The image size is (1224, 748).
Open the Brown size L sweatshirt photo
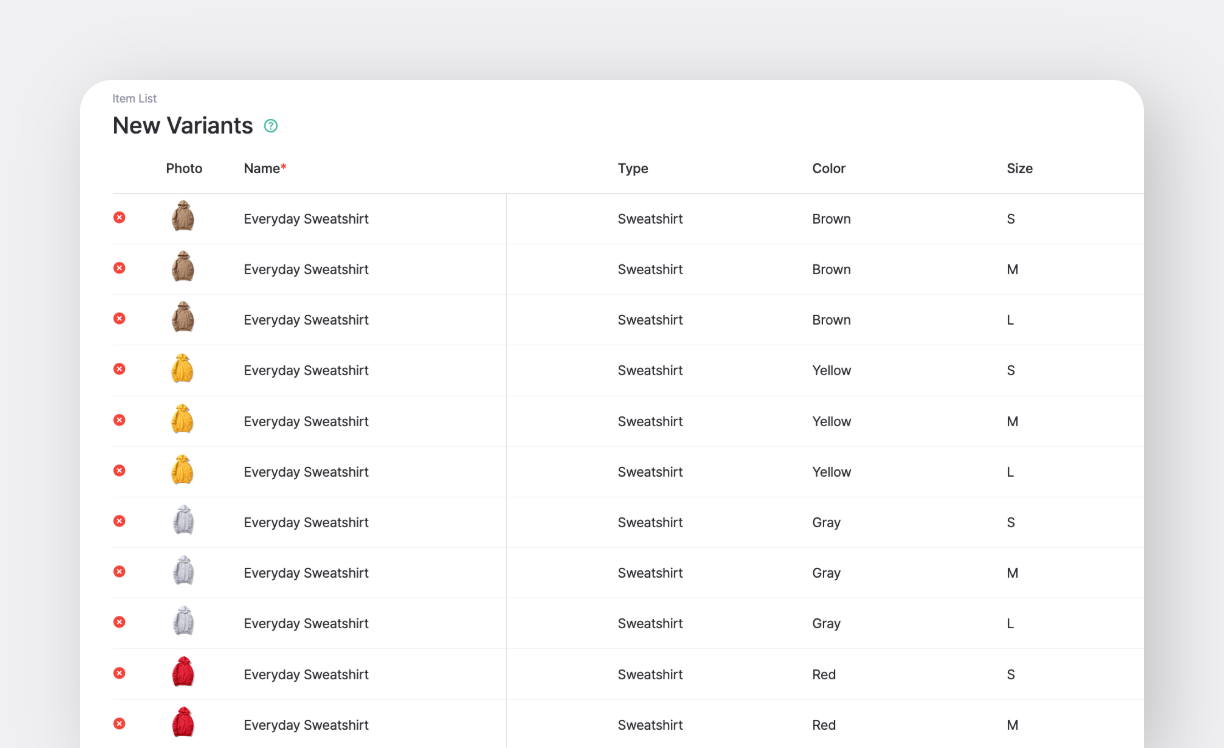click(x=182, y=318)
